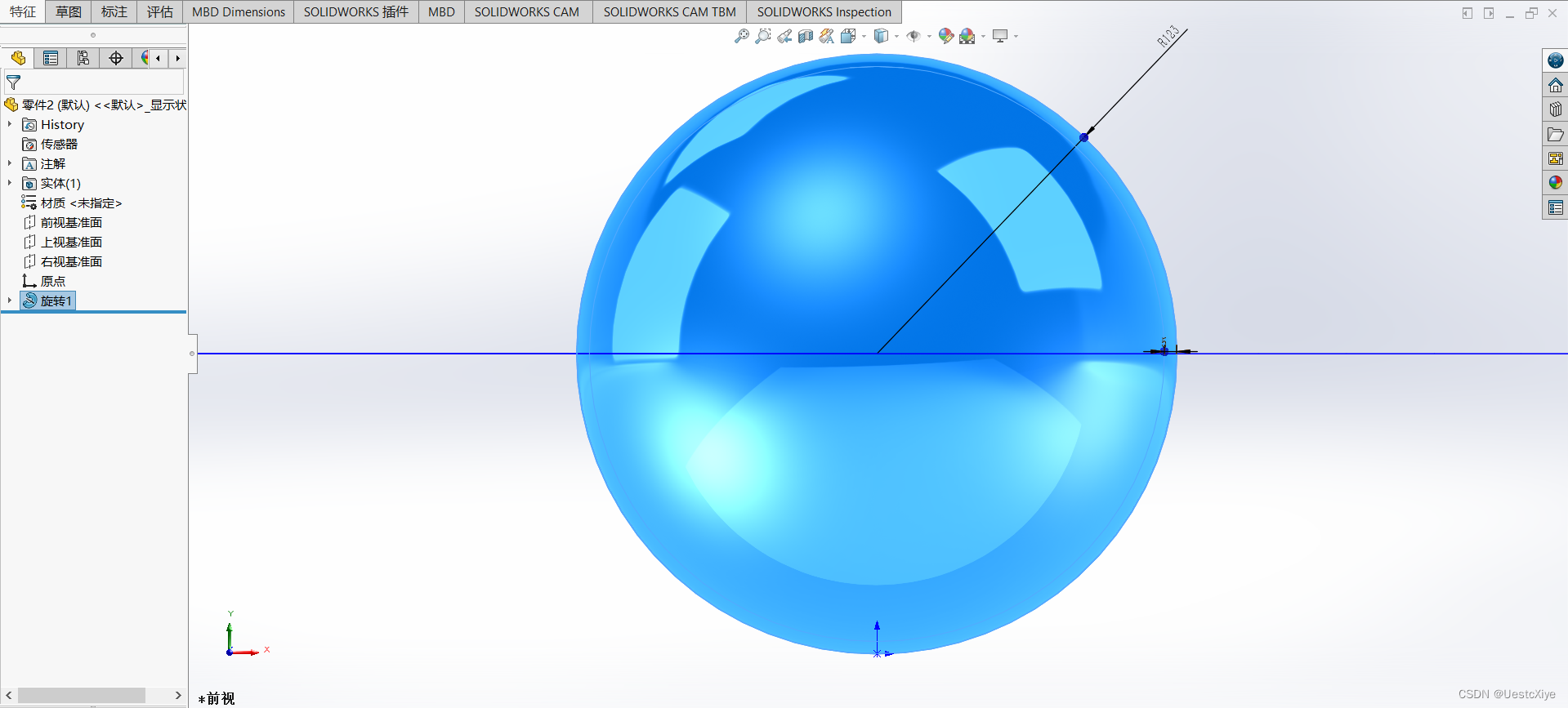Select the 注解 tree item
This screenshot has width=1568, height=708.
tap(44, 163)
